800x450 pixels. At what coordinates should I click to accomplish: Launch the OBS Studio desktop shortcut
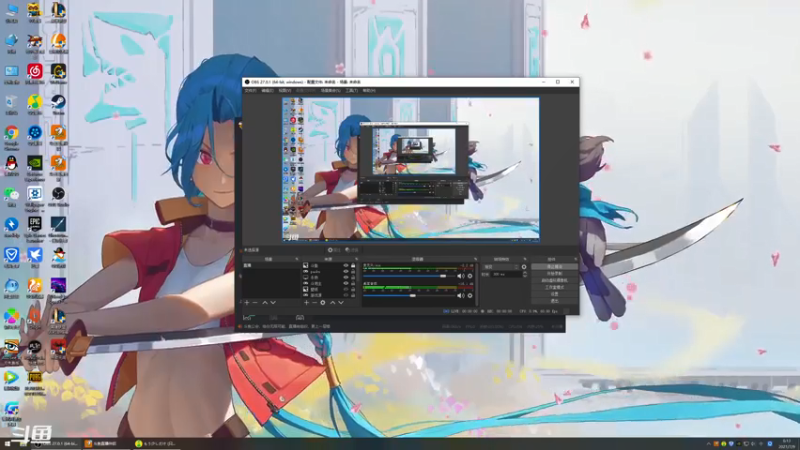(x=58, y=194)
